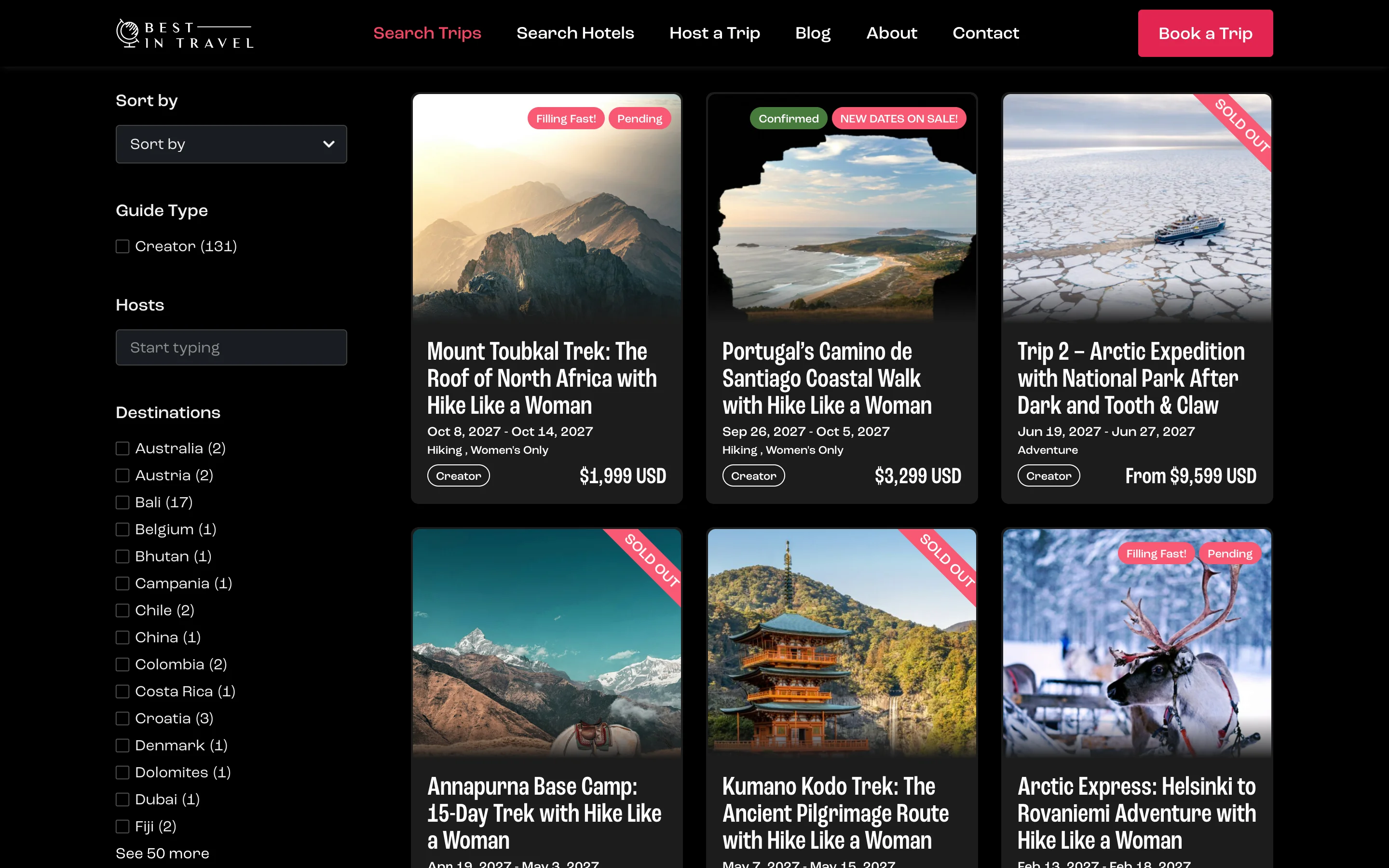Click the Creator tag on Arctic Expedition card
Screen dimensions: 1389x868
(x=1048, y=476)
